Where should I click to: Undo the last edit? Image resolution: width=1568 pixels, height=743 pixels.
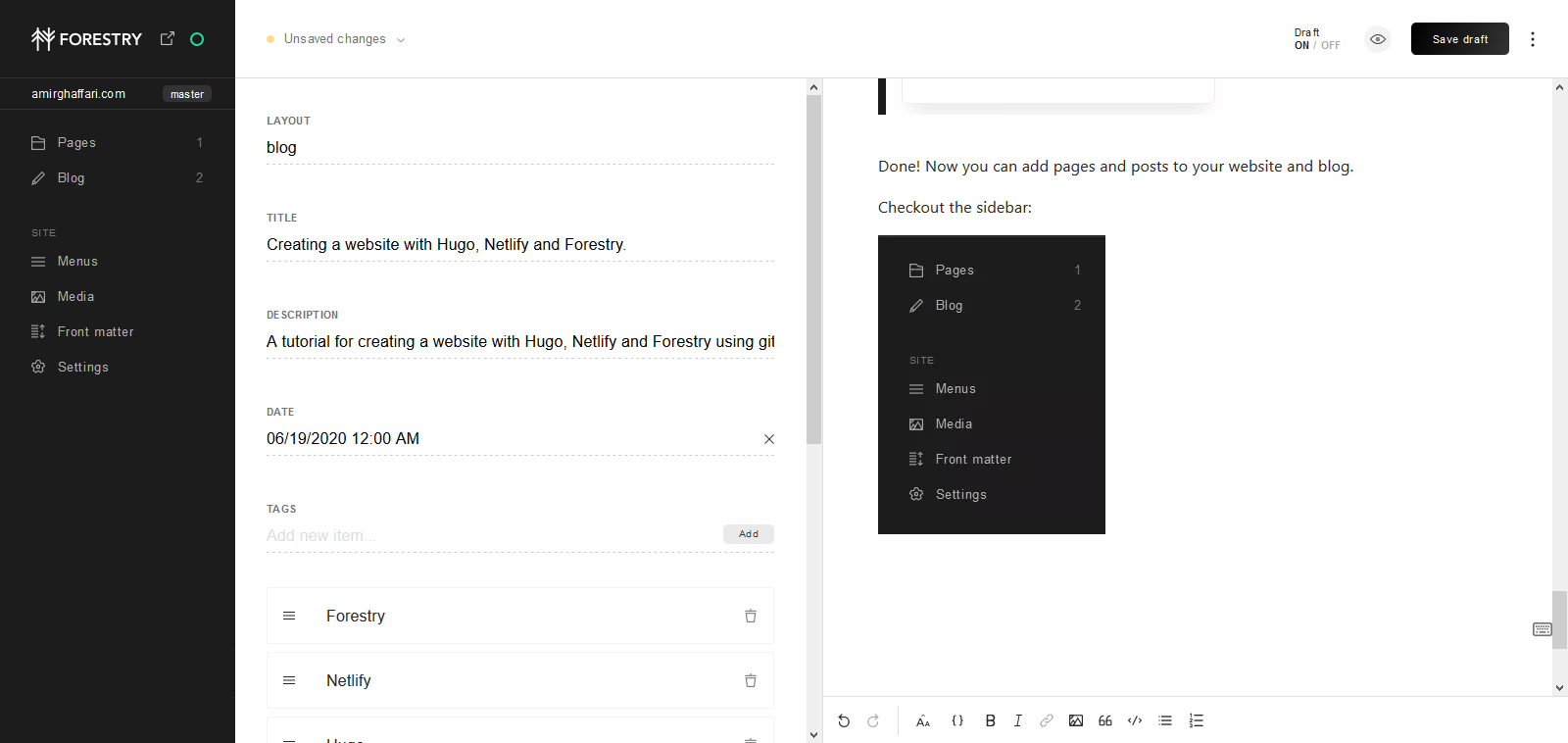coord(844,720)
